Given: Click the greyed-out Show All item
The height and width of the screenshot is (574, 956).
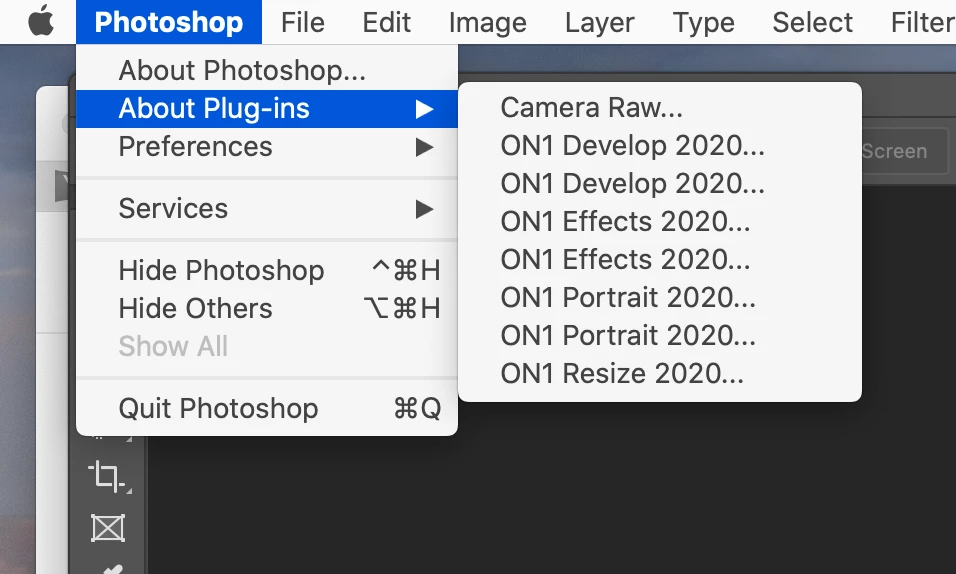Looking at the screenshot, I should (x=267, y=346).
